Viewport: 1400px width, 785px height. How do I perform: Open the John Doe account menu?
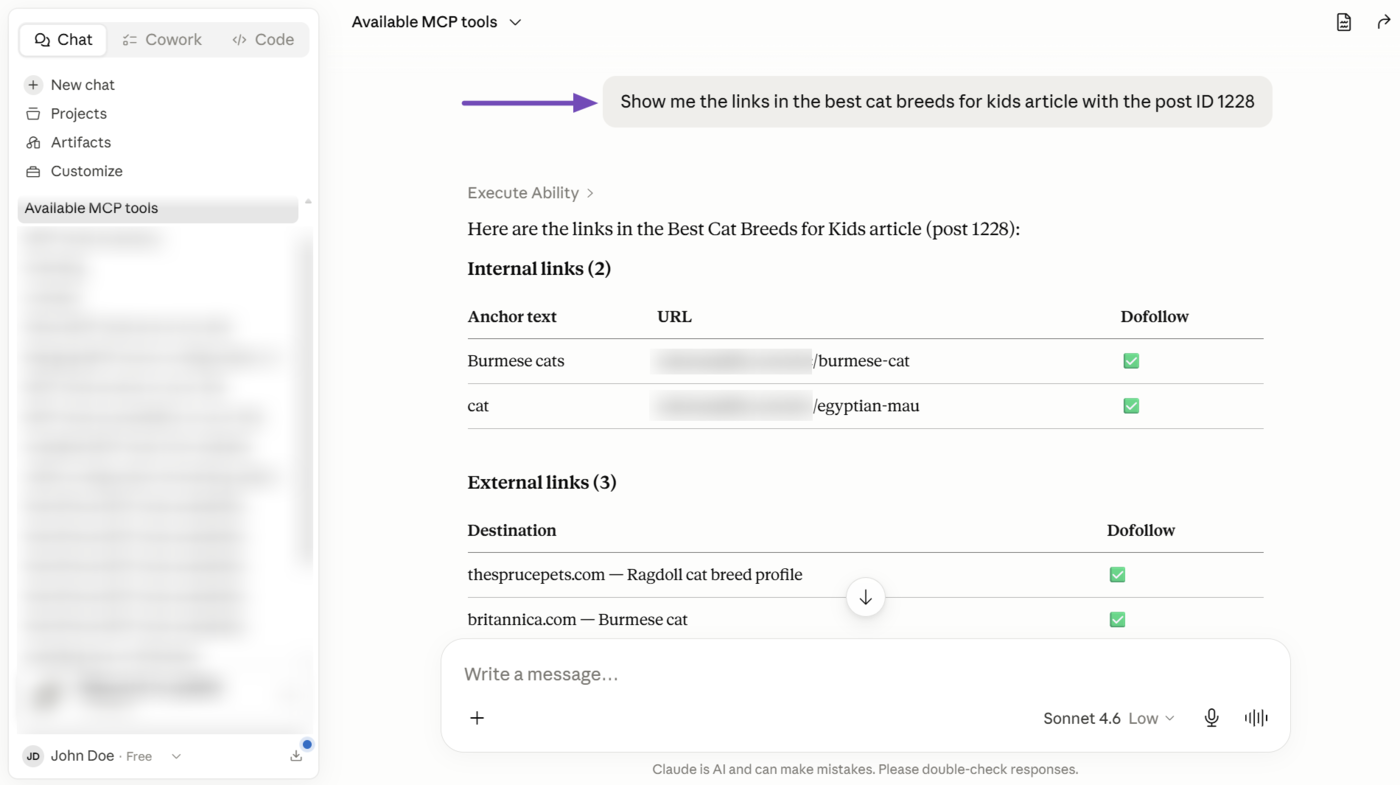click(102, 756)
